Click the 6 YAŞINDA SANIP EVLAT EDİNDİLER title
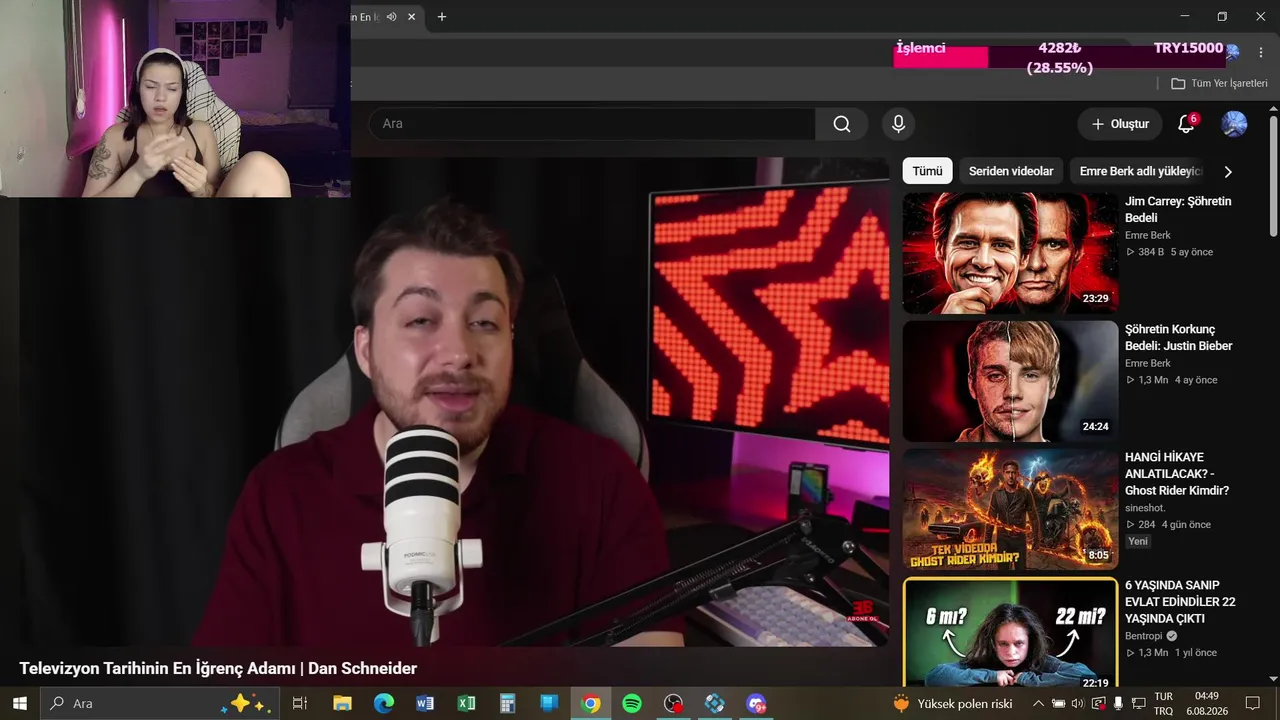The width and height of the screenshot is (1280, 720). tap(1180, 602)
